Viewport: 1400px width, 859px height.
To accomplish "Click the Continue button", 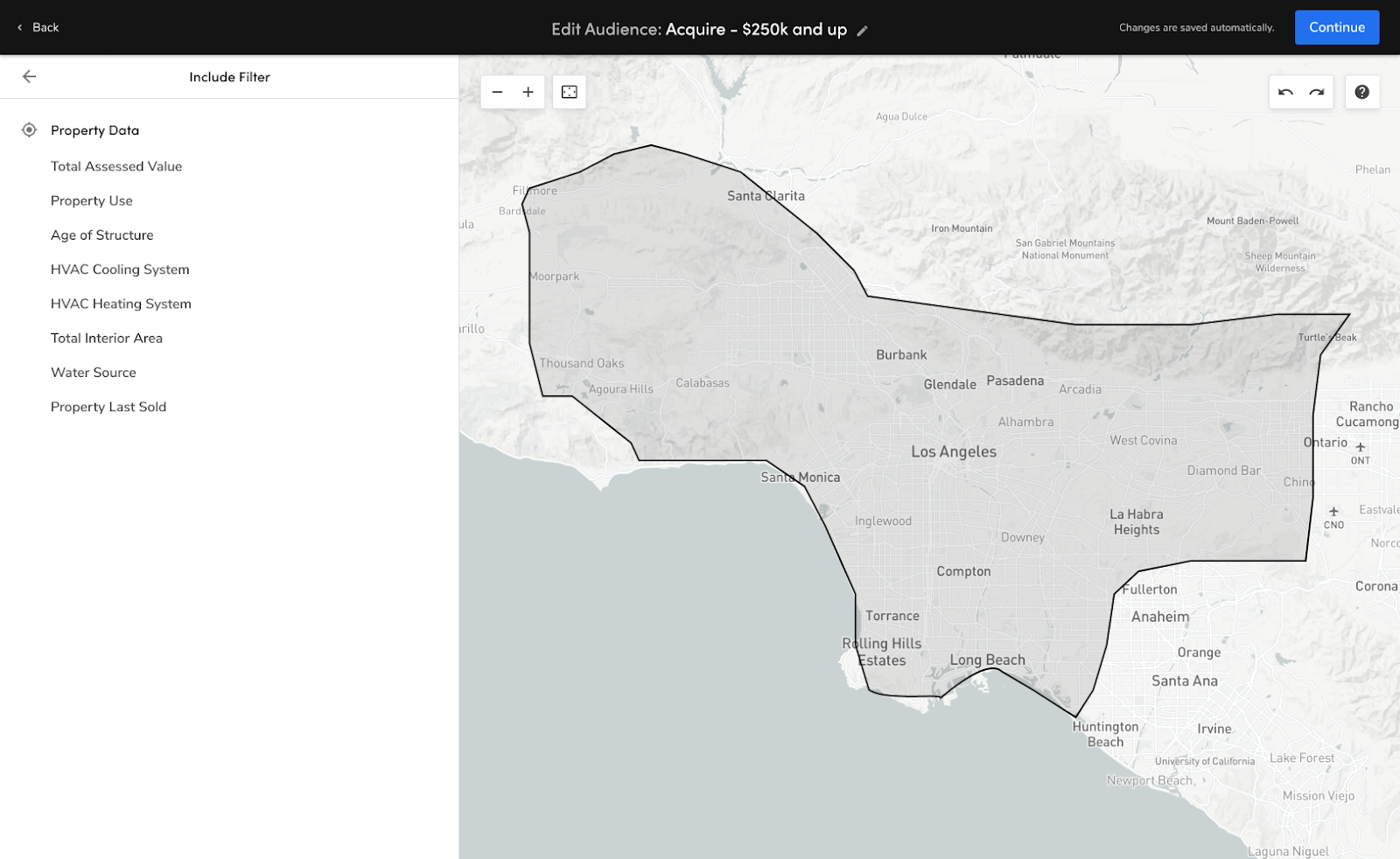I will [x=1336, y=27].
